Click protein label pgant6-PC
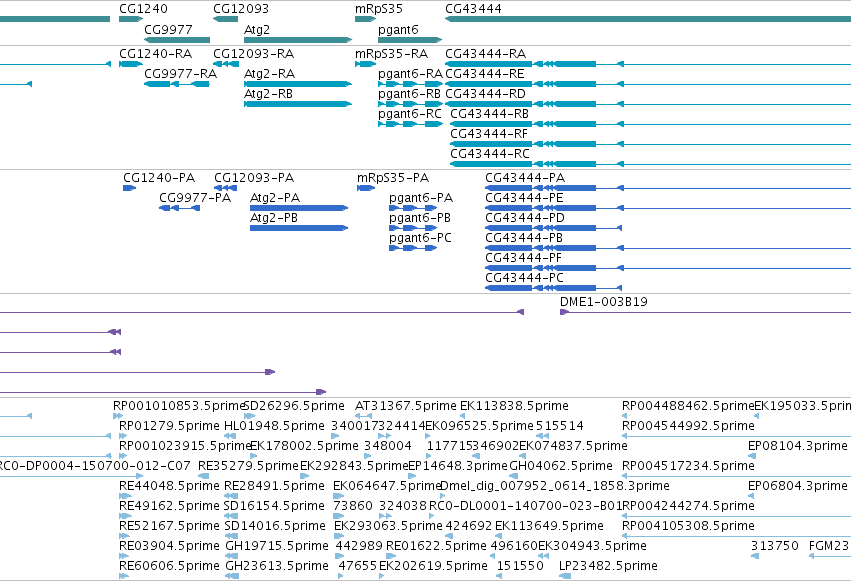 click(x=420, y=238)
